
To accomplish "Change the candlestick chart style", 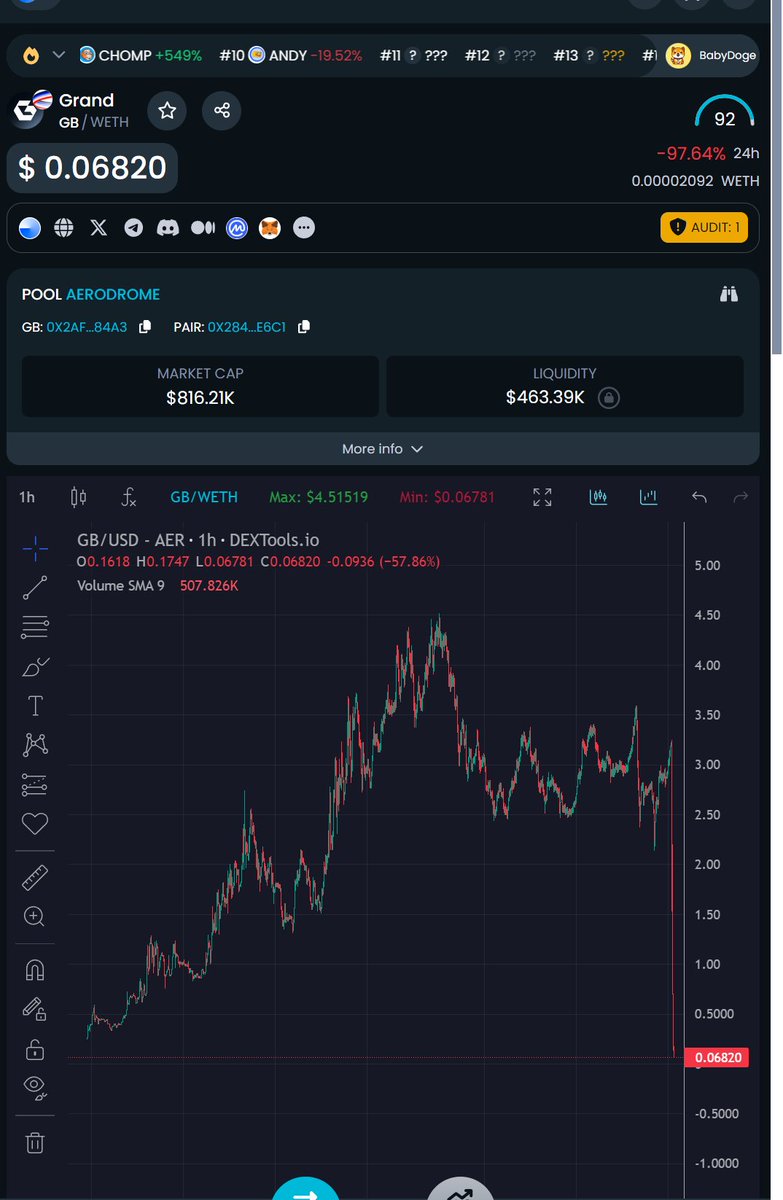I will click(79, 497).
